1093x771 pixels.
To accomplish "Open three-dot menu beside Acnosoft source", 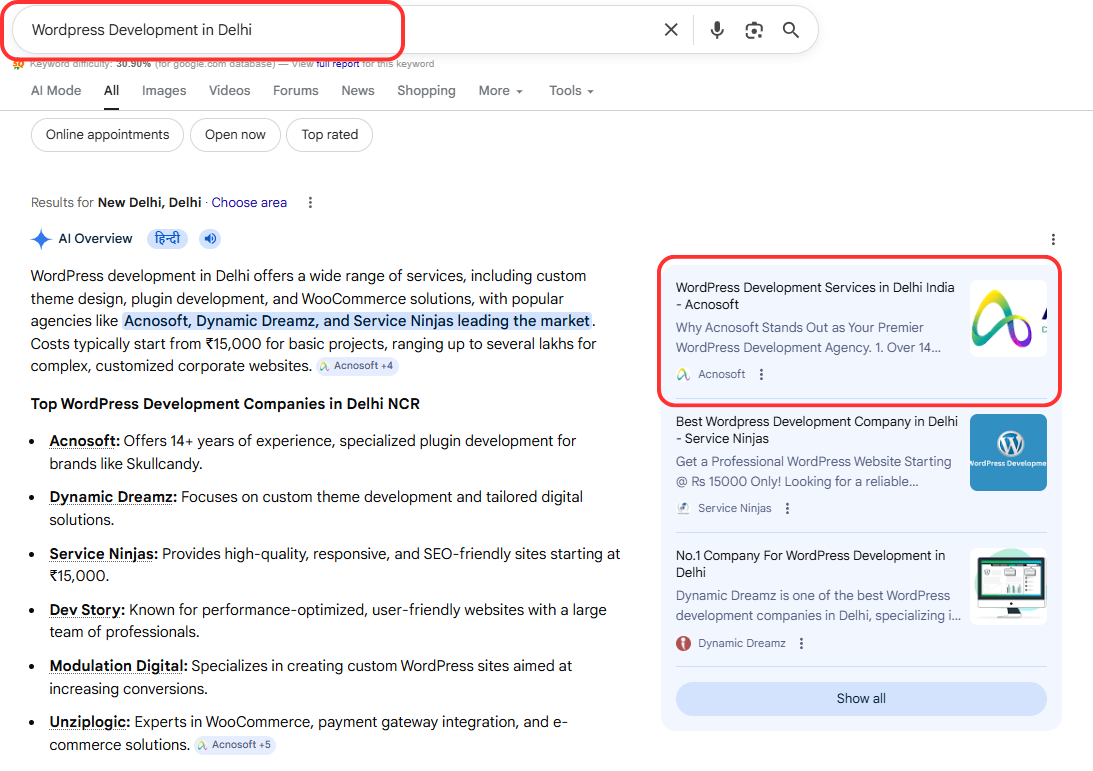I will click(x=762, y=374).
